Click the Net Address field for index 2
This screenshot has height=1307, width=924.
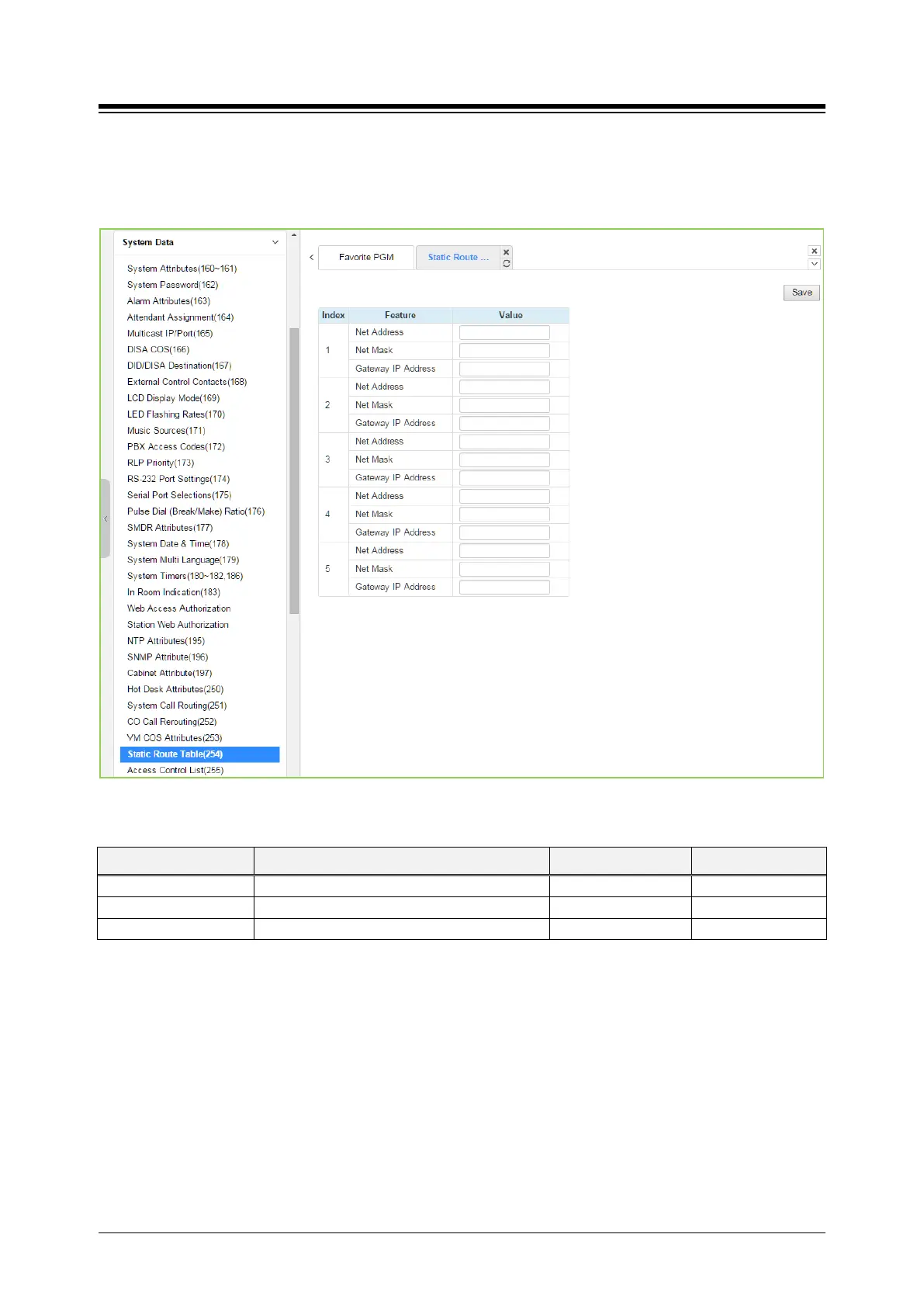click(504, 387)
